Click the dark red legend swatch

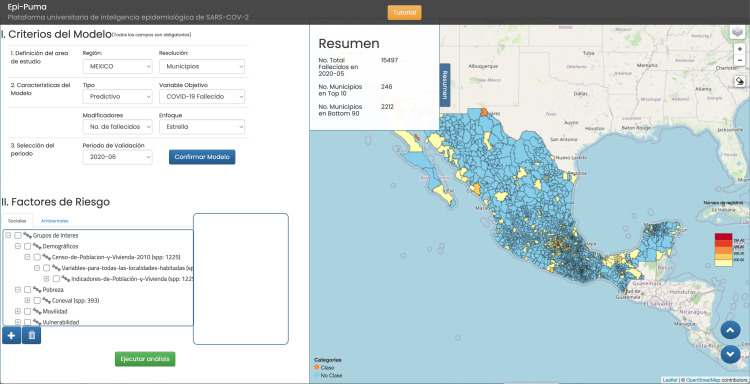pyautogui.click(x=723, y=237)
